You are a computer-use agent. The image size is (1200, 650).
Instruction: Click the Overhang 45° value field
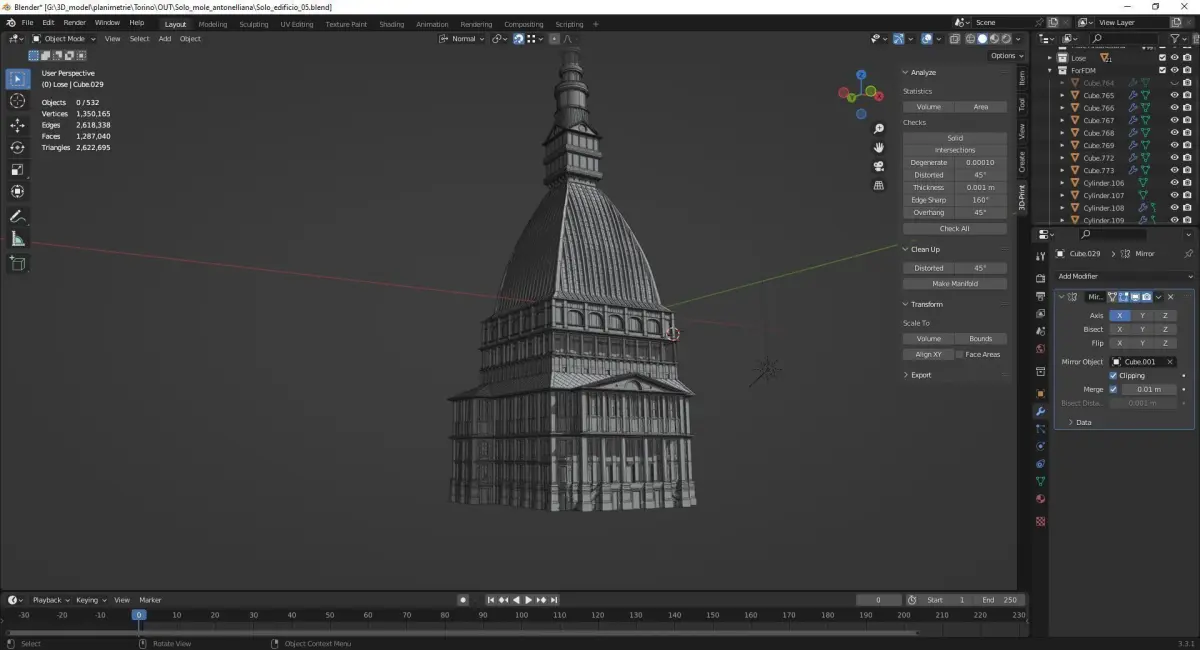[981, 212]
